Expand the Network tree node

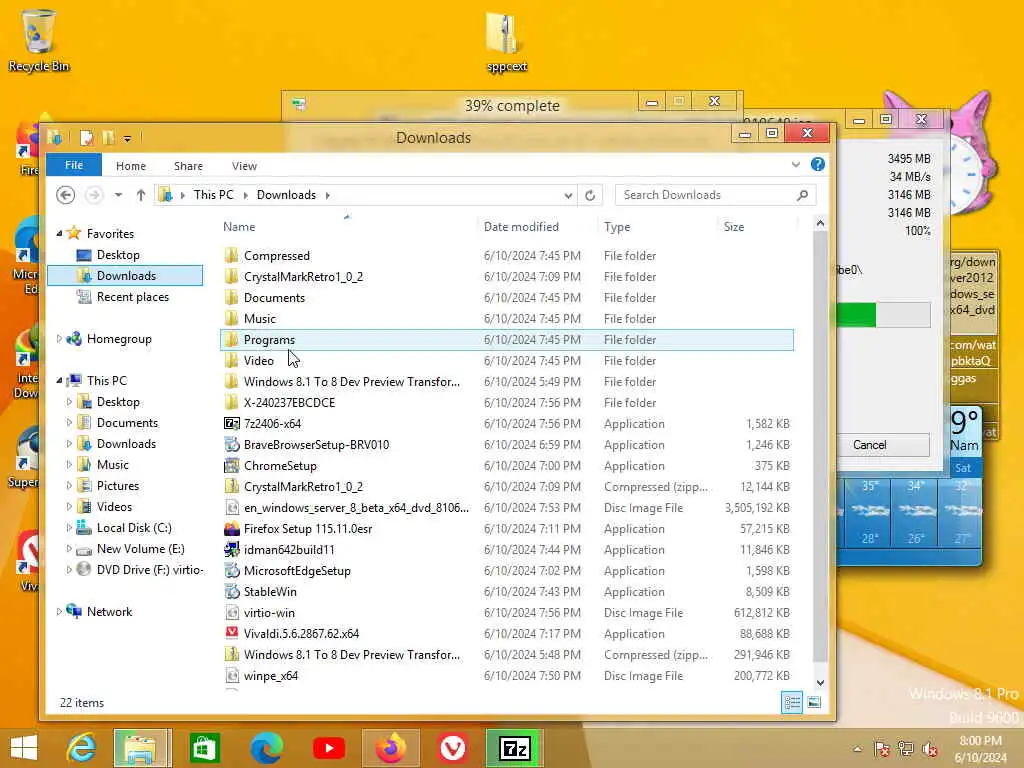tap(59, 611)
